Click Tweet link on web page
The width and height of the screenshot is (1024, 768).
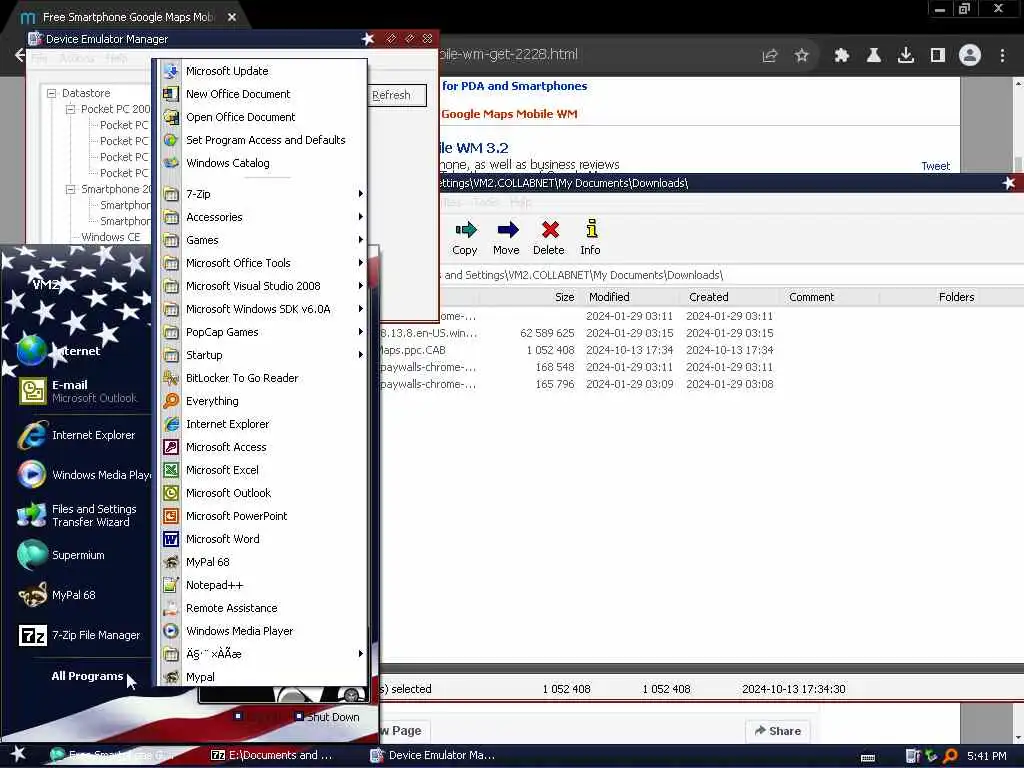[935, 166]
